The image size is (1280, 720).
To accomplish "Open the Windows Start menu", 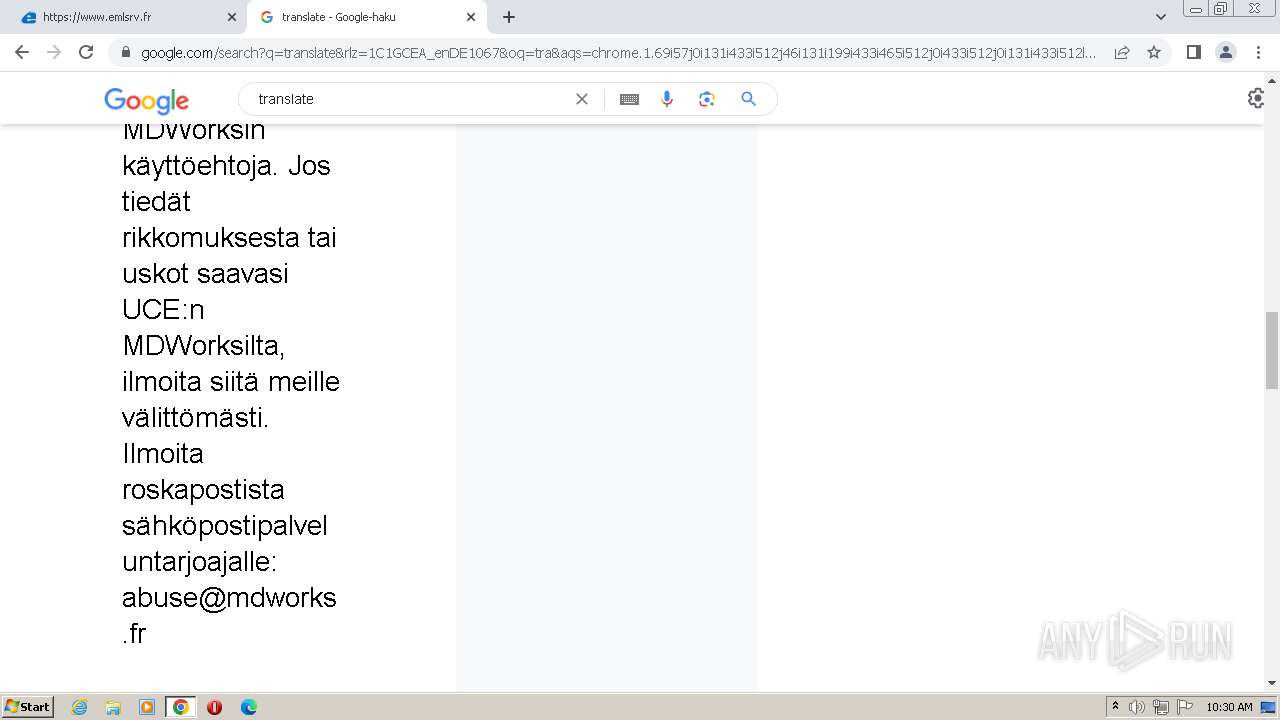I will coord(27,707).
